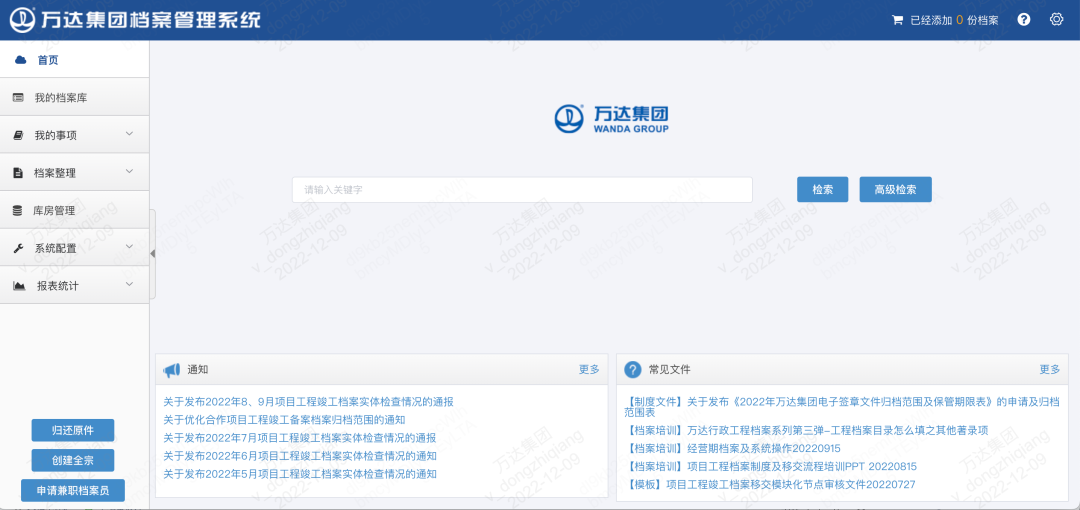The width and height of the screenshot is (1080, 510).
Task: Click the megaphone icon beside 通知
Action: pos(171,370)
